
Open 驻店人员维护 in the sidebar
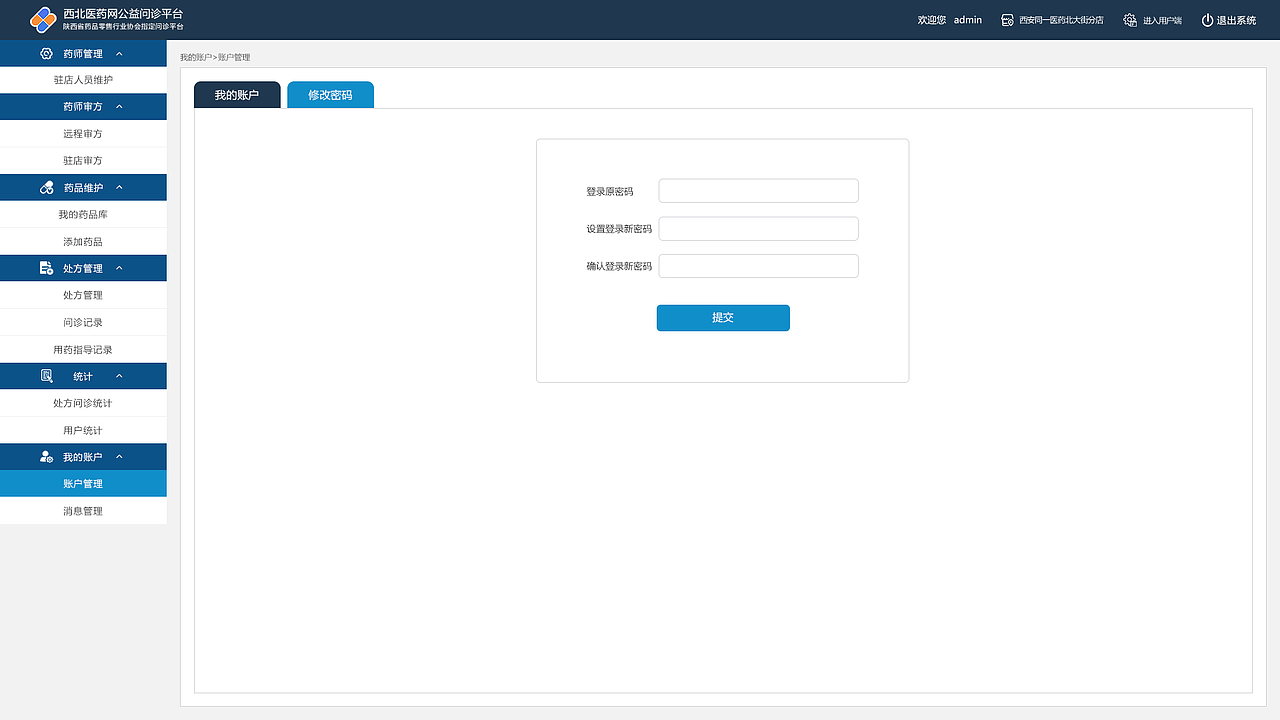pyautogui.click(x=83, y=80)
